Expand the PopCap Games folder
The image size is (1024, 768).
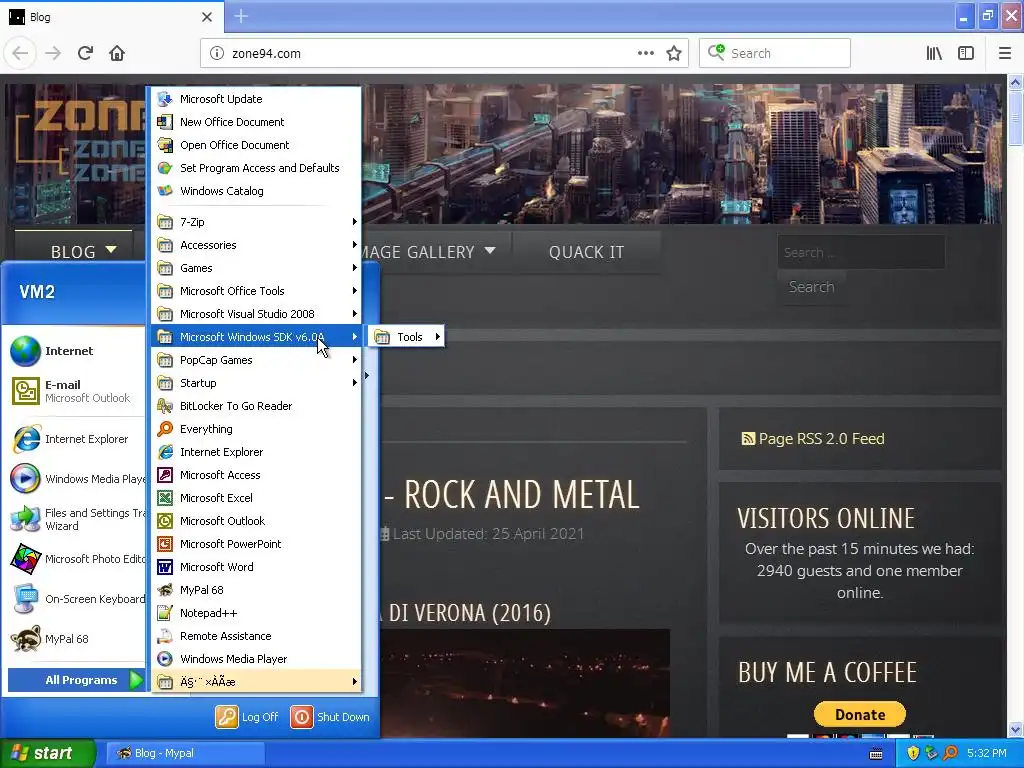pyautogui.click(x=256, y=360)
